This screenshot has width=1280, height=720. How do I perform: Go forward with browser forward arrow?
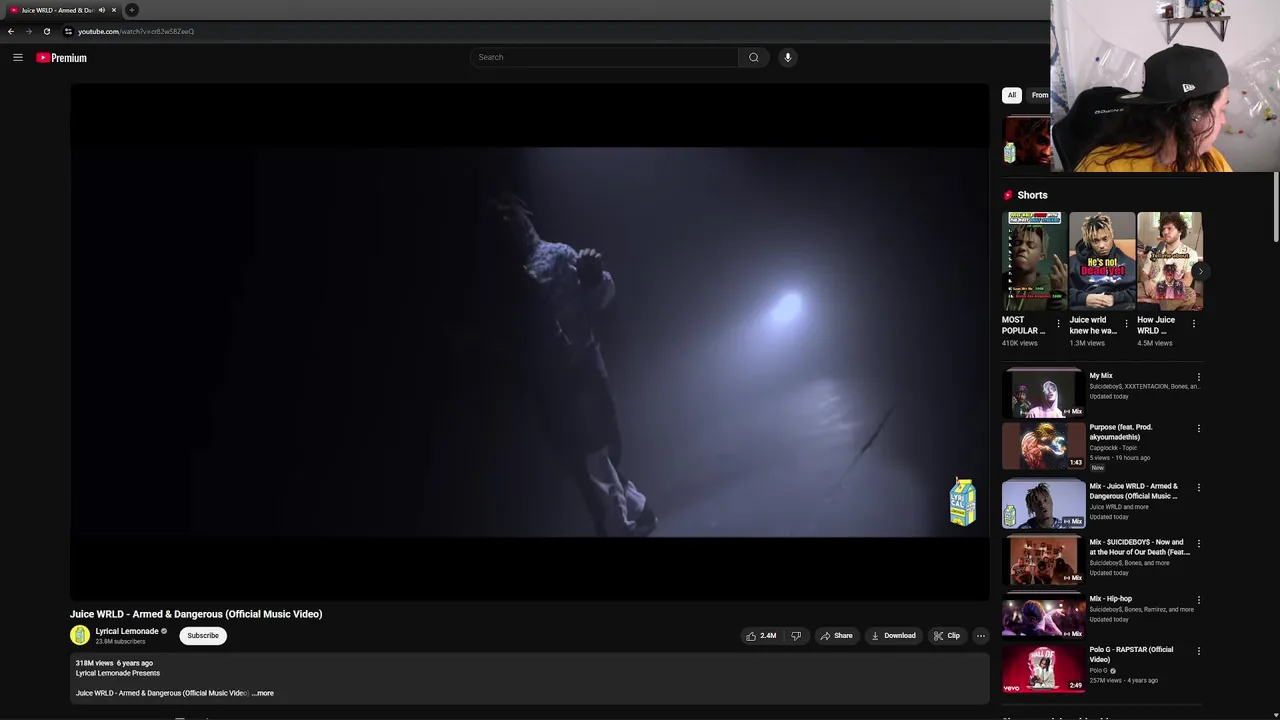pyautogui.click(x=28, y=31)
